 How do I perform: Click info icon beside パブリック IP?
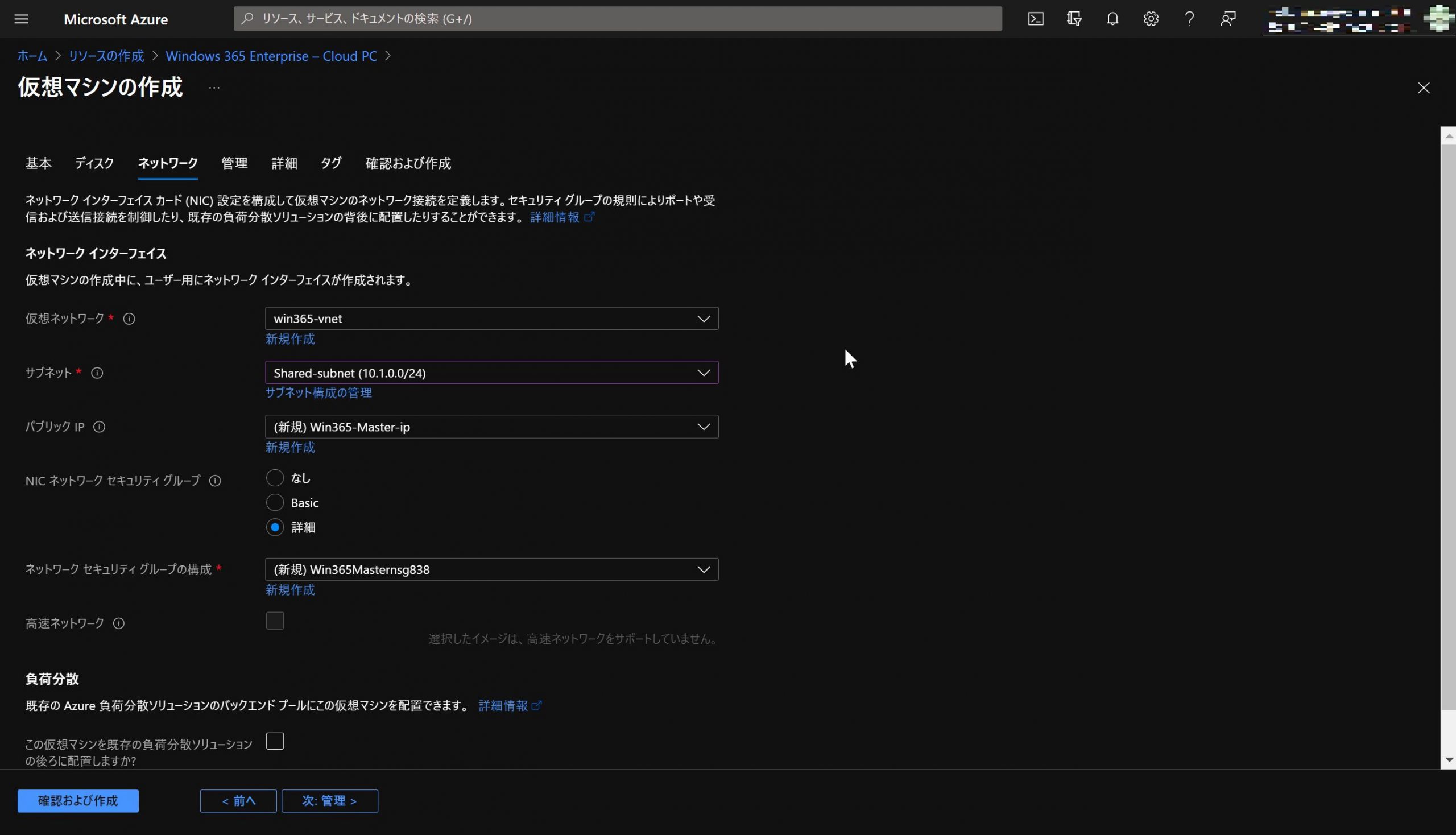(99, 427)
